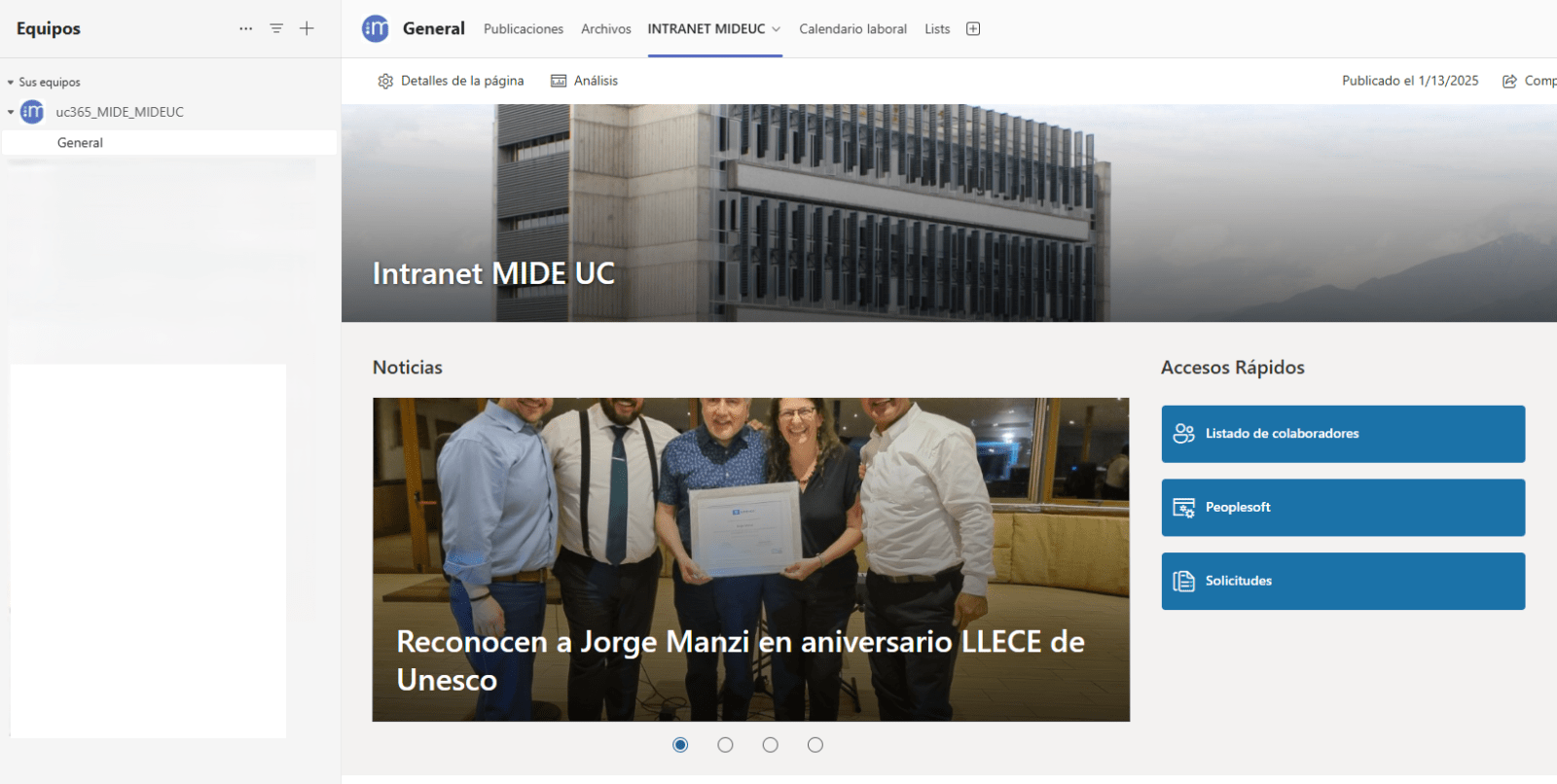This screenshot has width=1557, height=784.
Task: Collapse the Sus equipos section
Action: pos(11,83)
